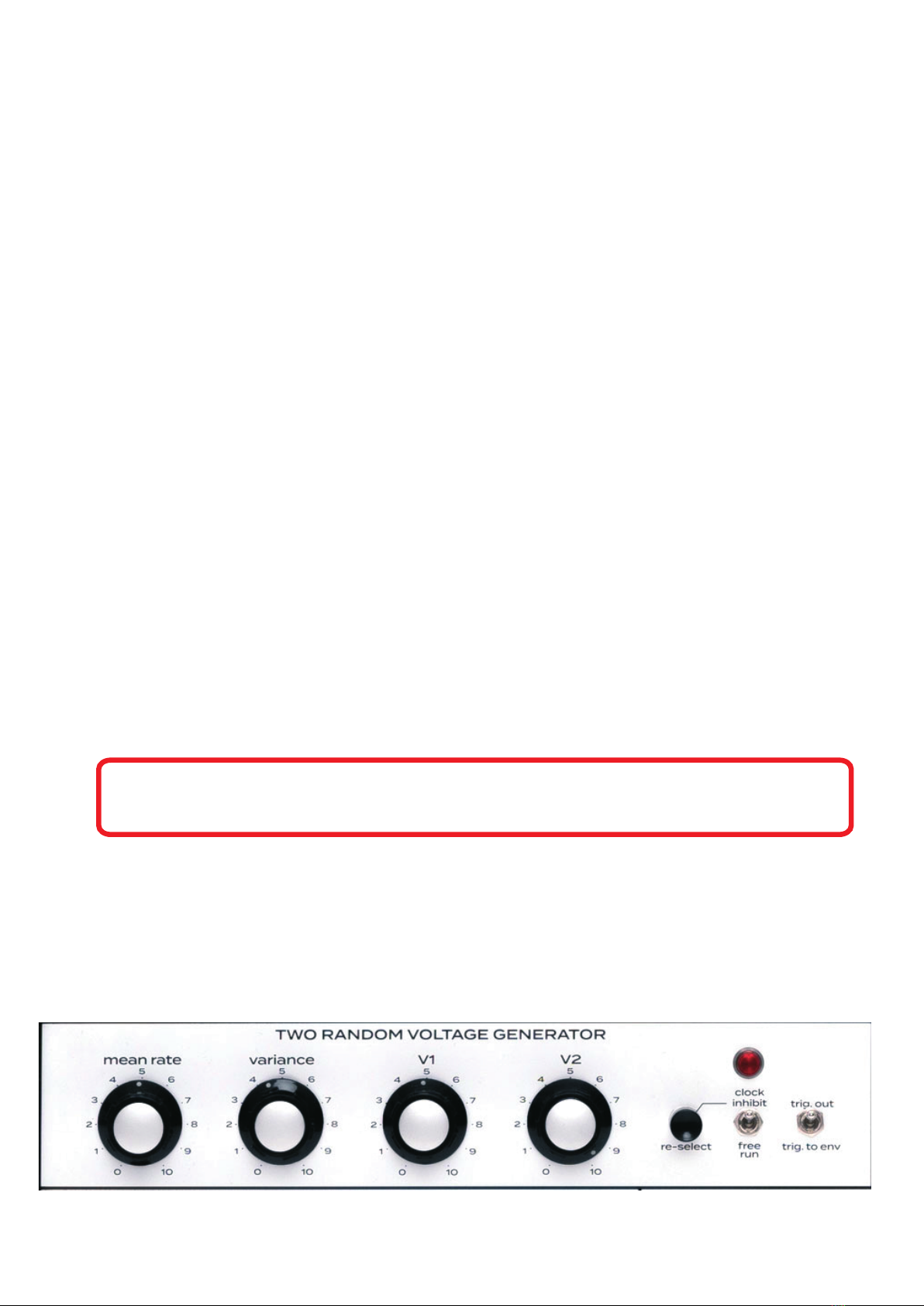Click the black re-select push button
The image size is (924, 1306).
pos(685,1124)
